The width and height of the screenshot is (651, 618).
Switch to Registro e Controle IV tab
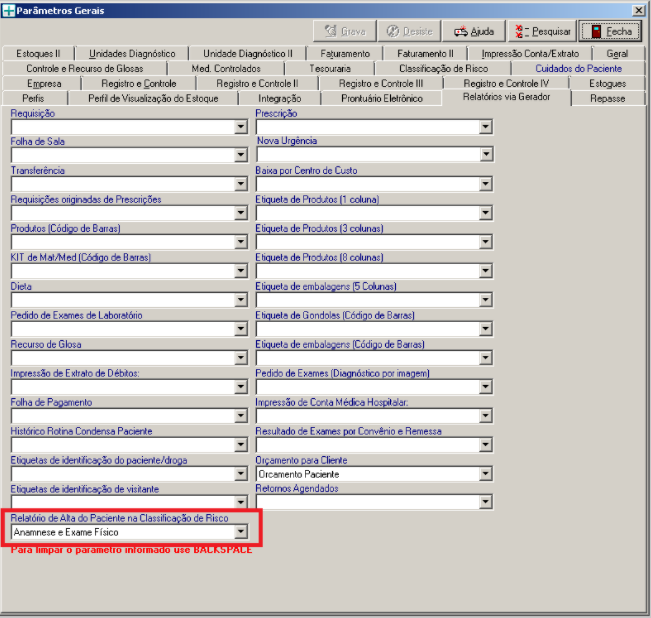tap(506, 83)
